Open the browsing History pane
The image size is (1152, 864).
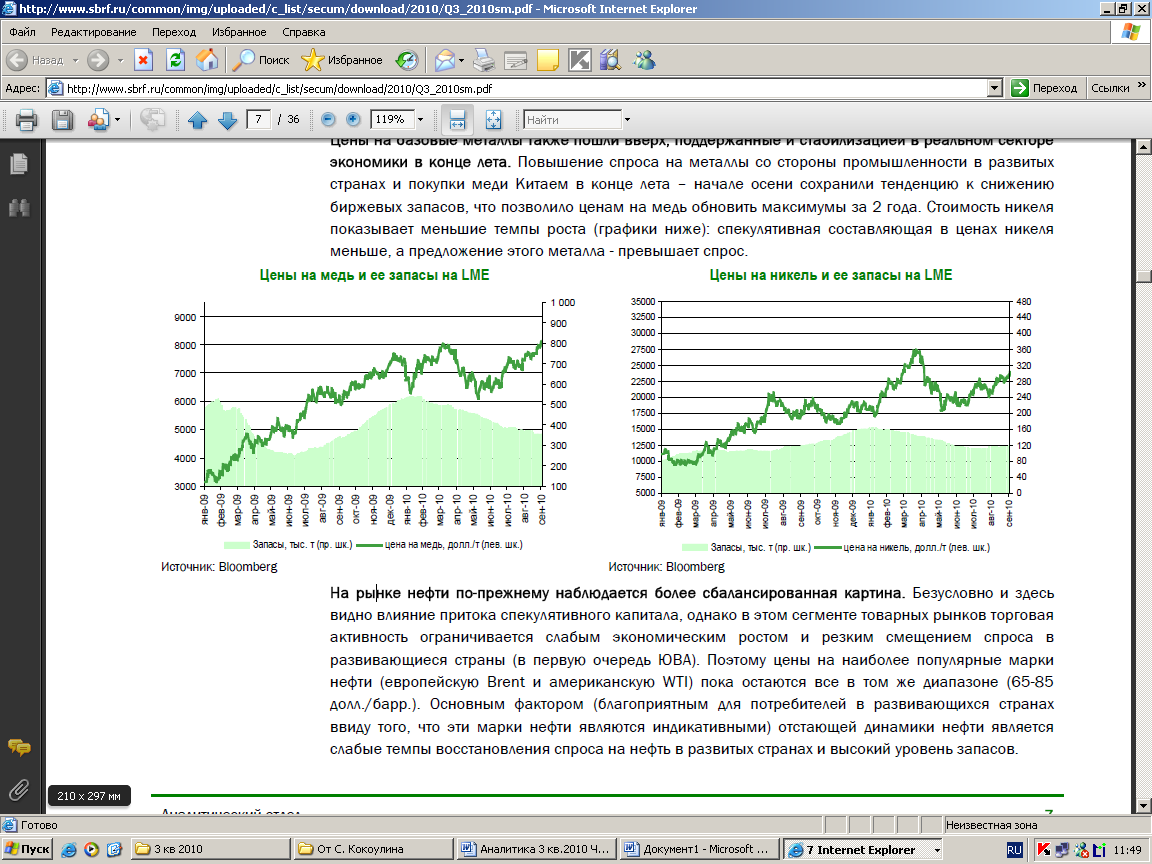pos(406,60)
